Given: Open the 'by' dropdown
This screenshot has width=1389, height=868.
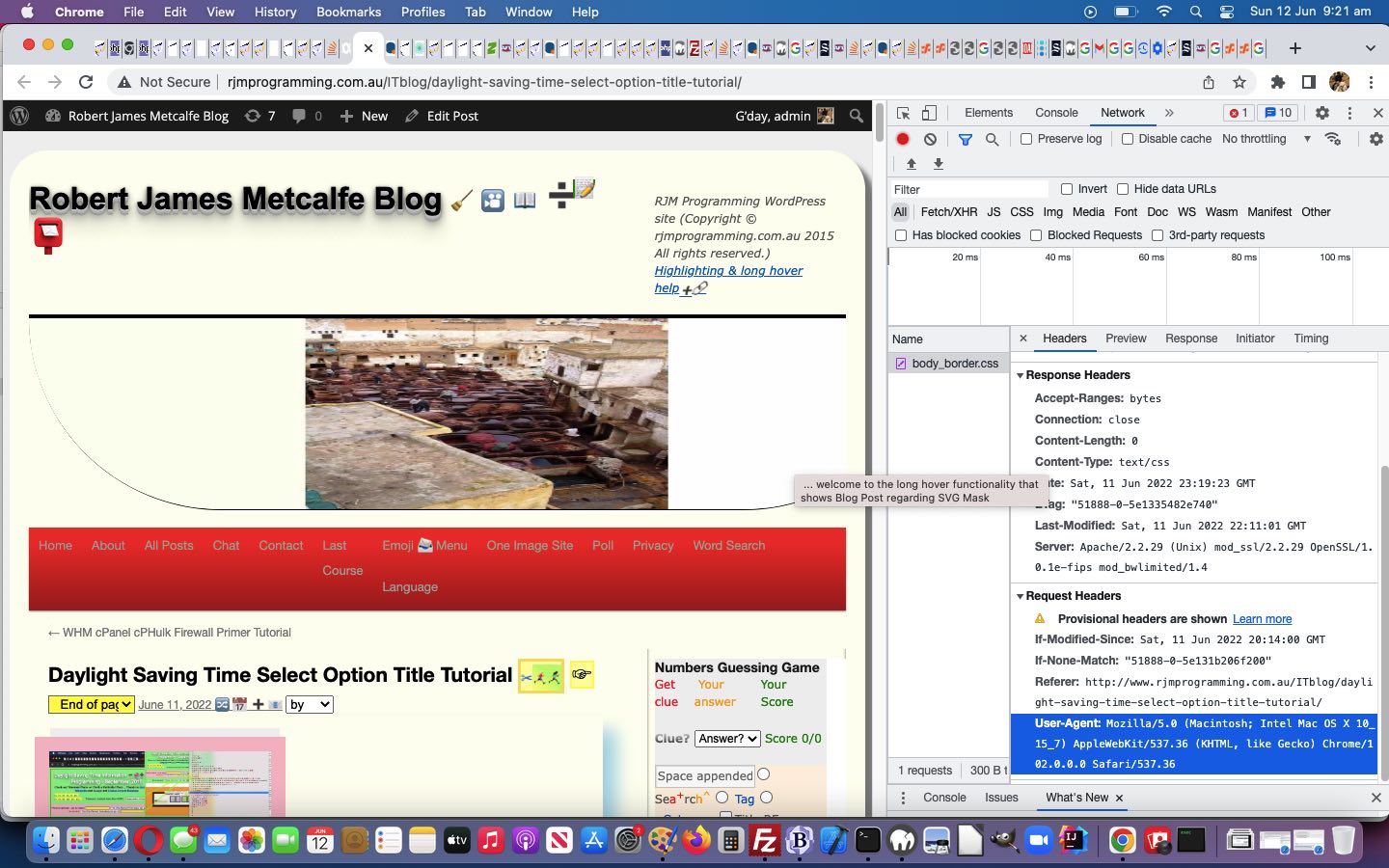Looking at the screenshot, I should [310, 704].
